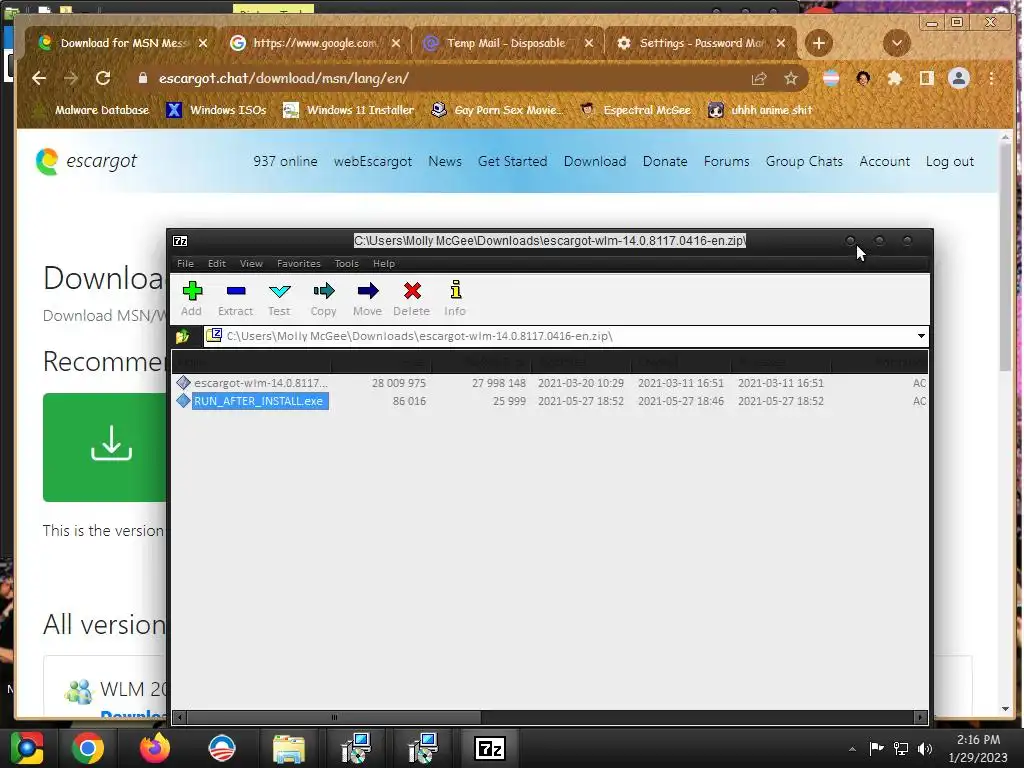This screenshot has width=1024, height=768.
Task: Bookmark this page with the star icon
Action: pos(791,78)
